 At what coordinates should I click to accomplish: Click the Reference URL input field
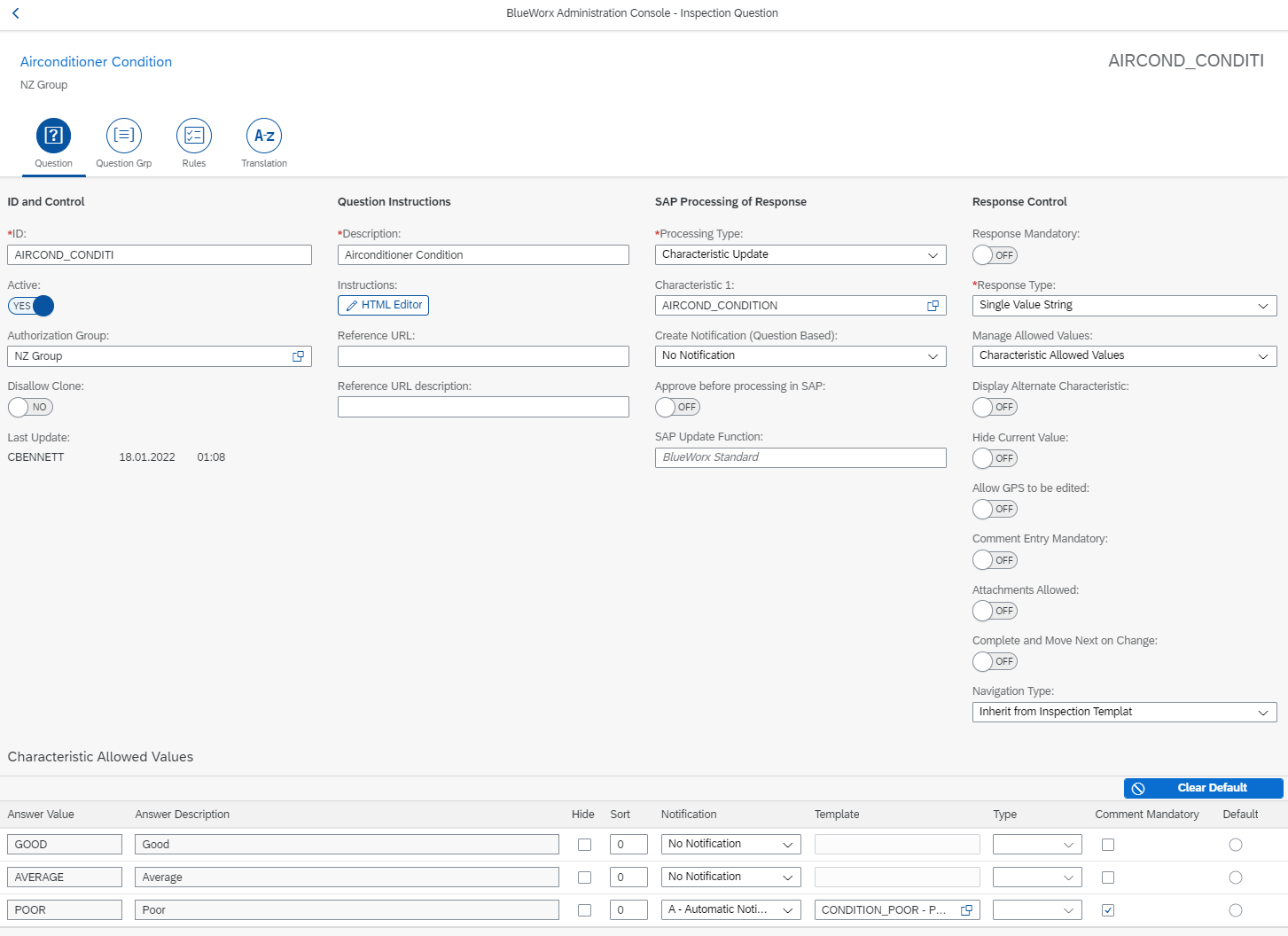click(483, 356)
